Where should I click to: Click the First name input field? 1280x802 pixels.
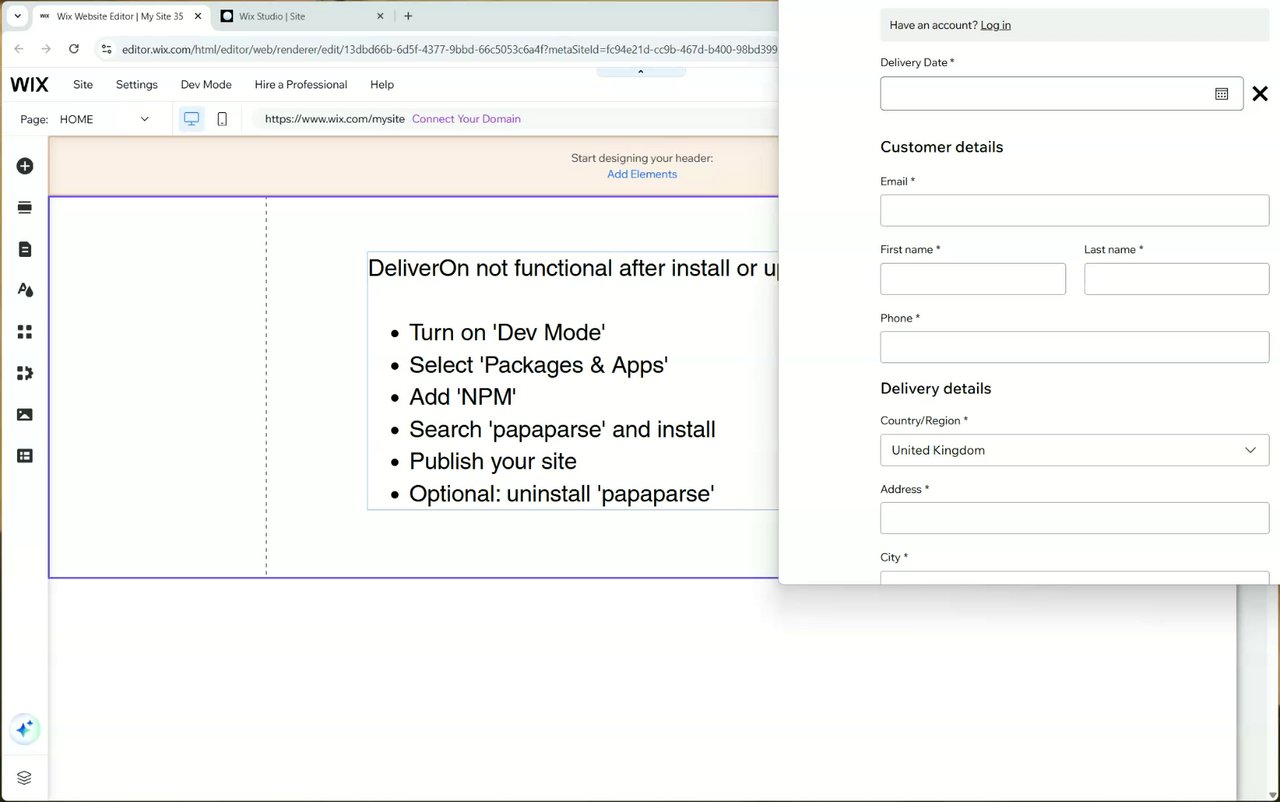(x=973, y=279)
